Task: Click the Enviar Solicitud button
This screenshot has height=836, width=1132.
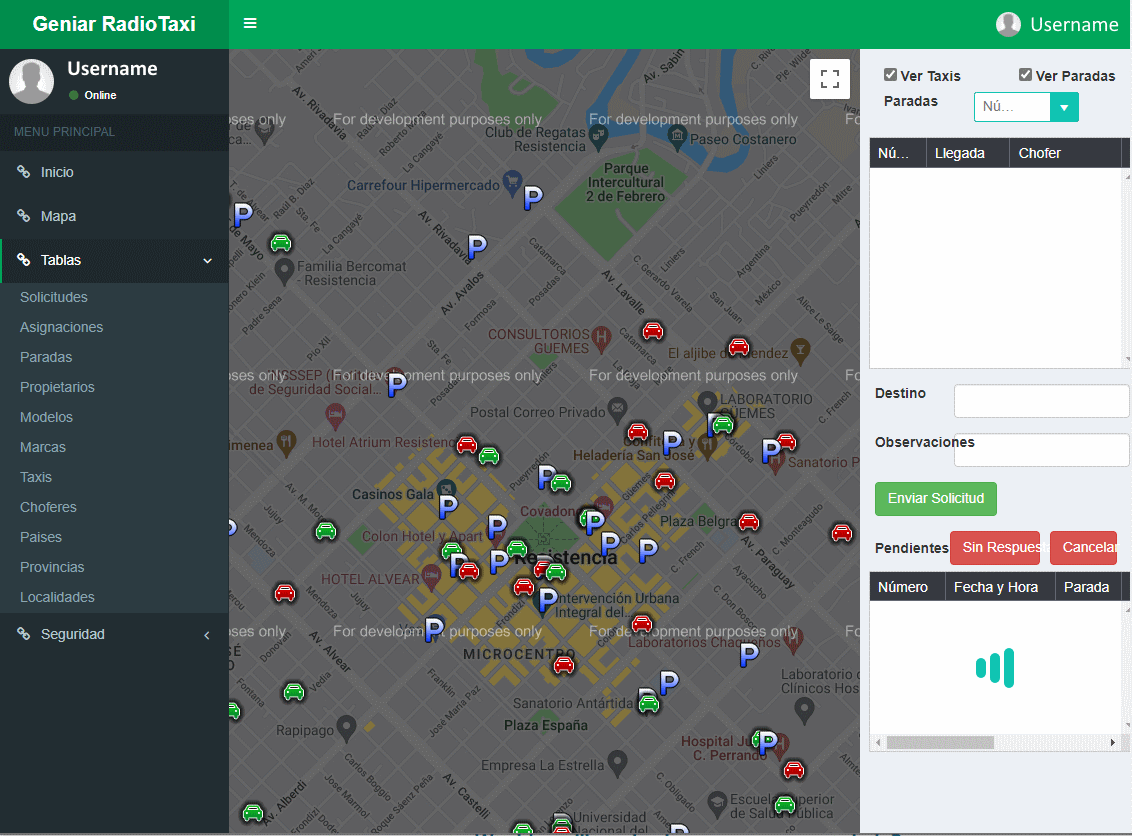Action: [936, 499]
